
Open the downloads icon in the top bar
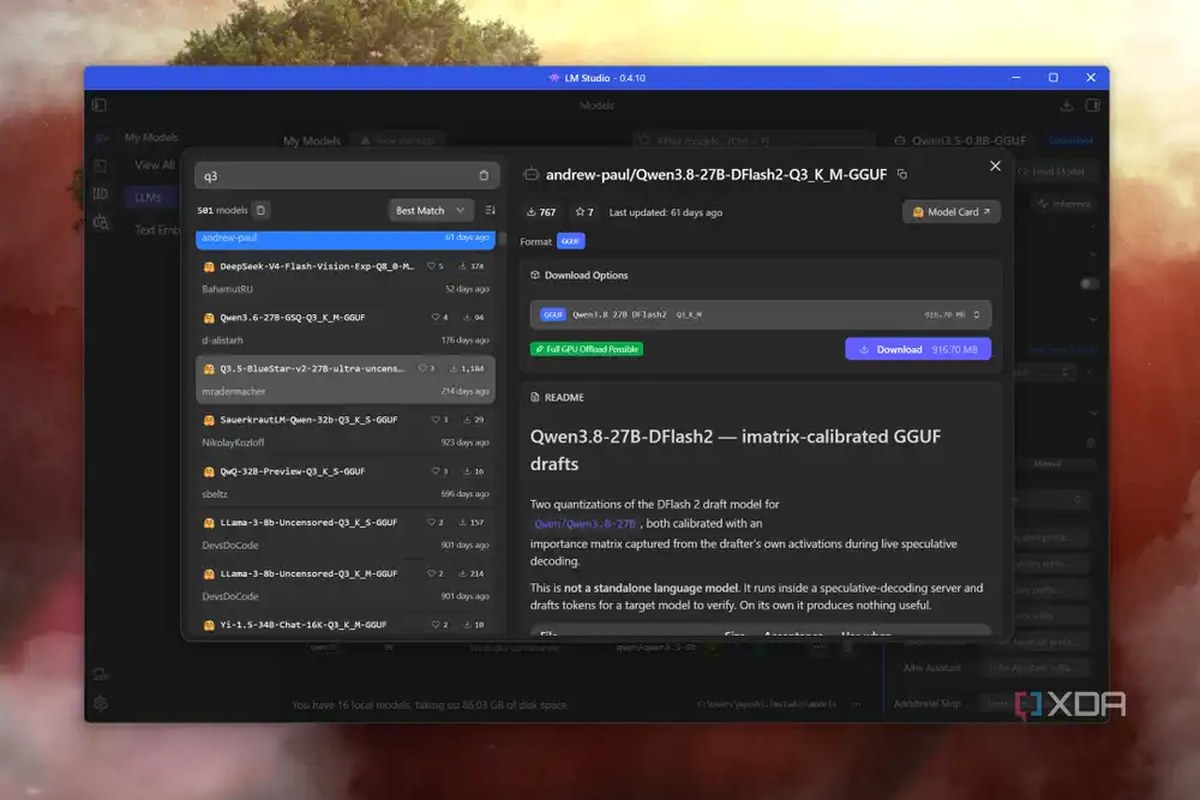pyautogui.click(x=1066, y=105)
